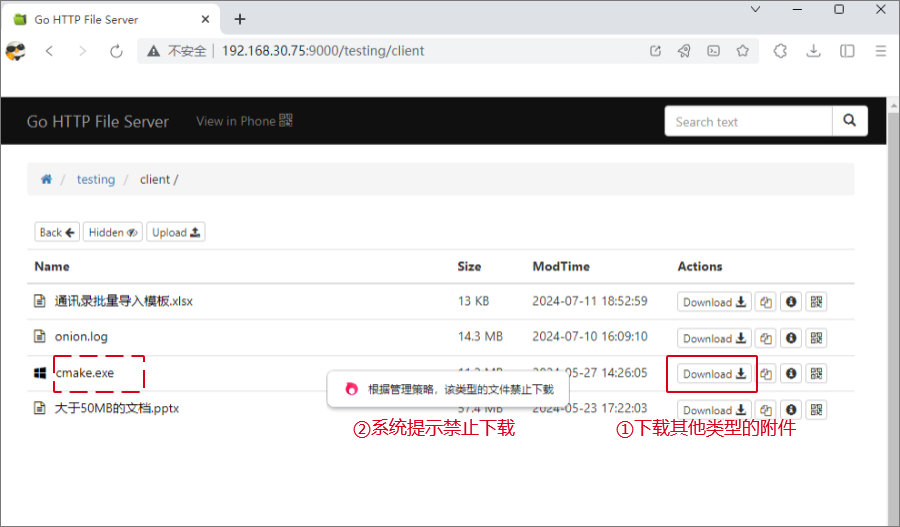Image resolution: width=900 pixels, height=527 pixels.
Task: Open the browser extensions icon
Action: tap(780, 51)
